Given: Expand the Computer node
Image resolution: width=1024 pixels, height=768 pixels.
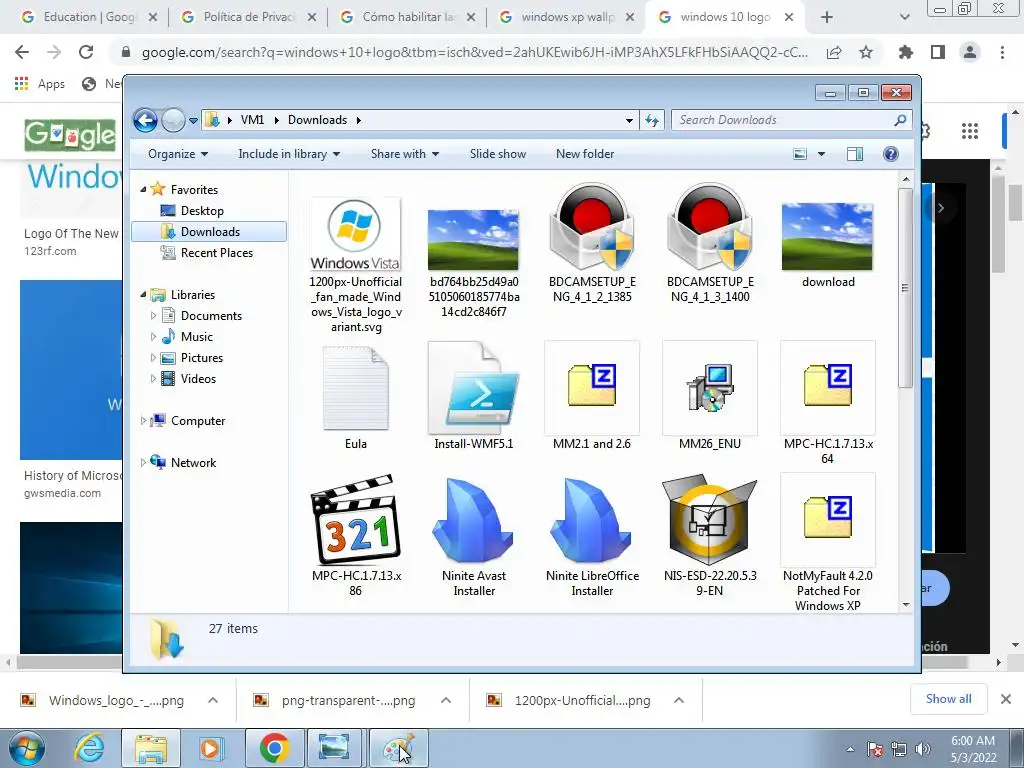Looking at the screenshot, I should [143, 421].
